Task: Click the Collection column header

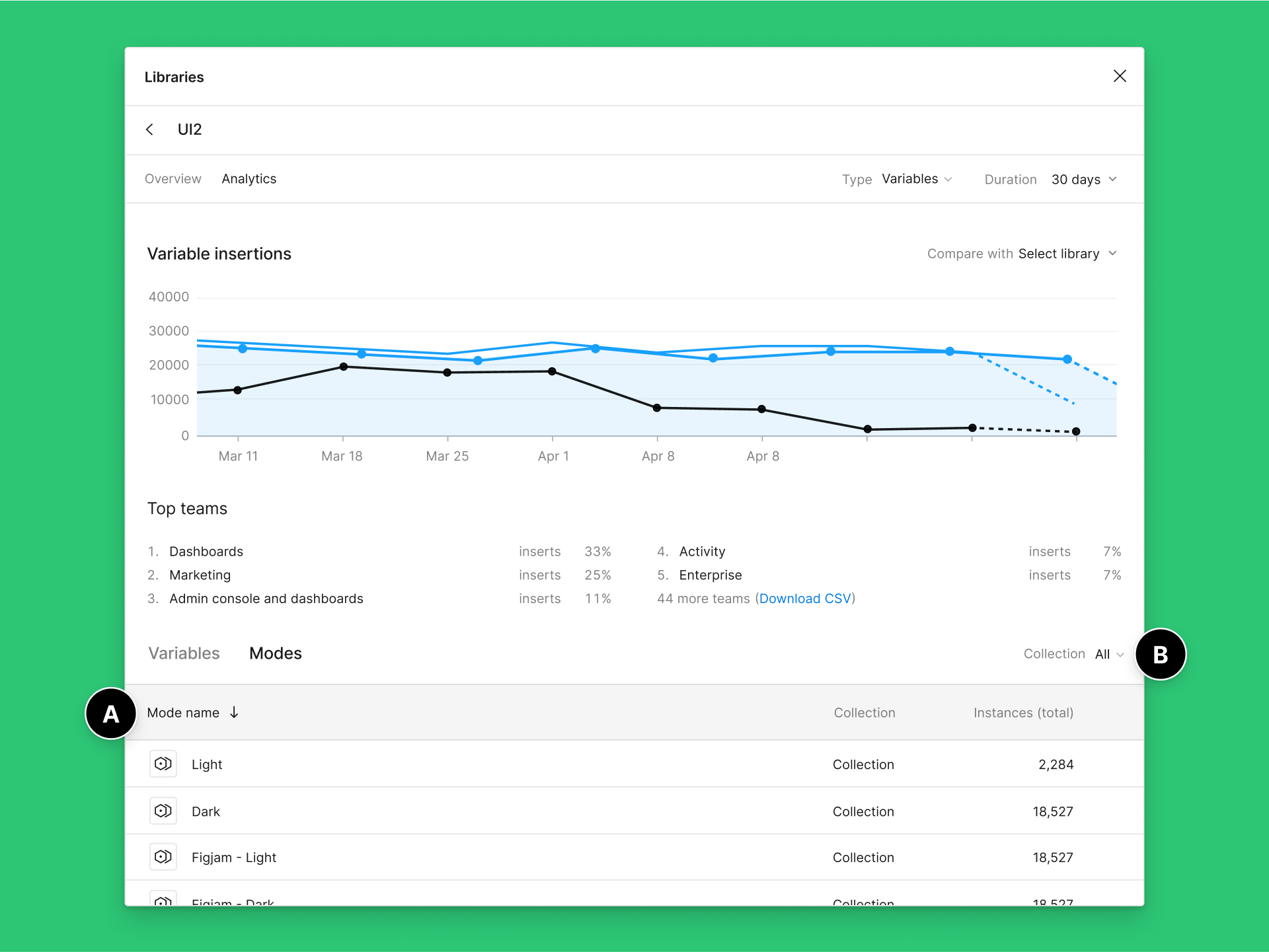Action: pos(865,713)
